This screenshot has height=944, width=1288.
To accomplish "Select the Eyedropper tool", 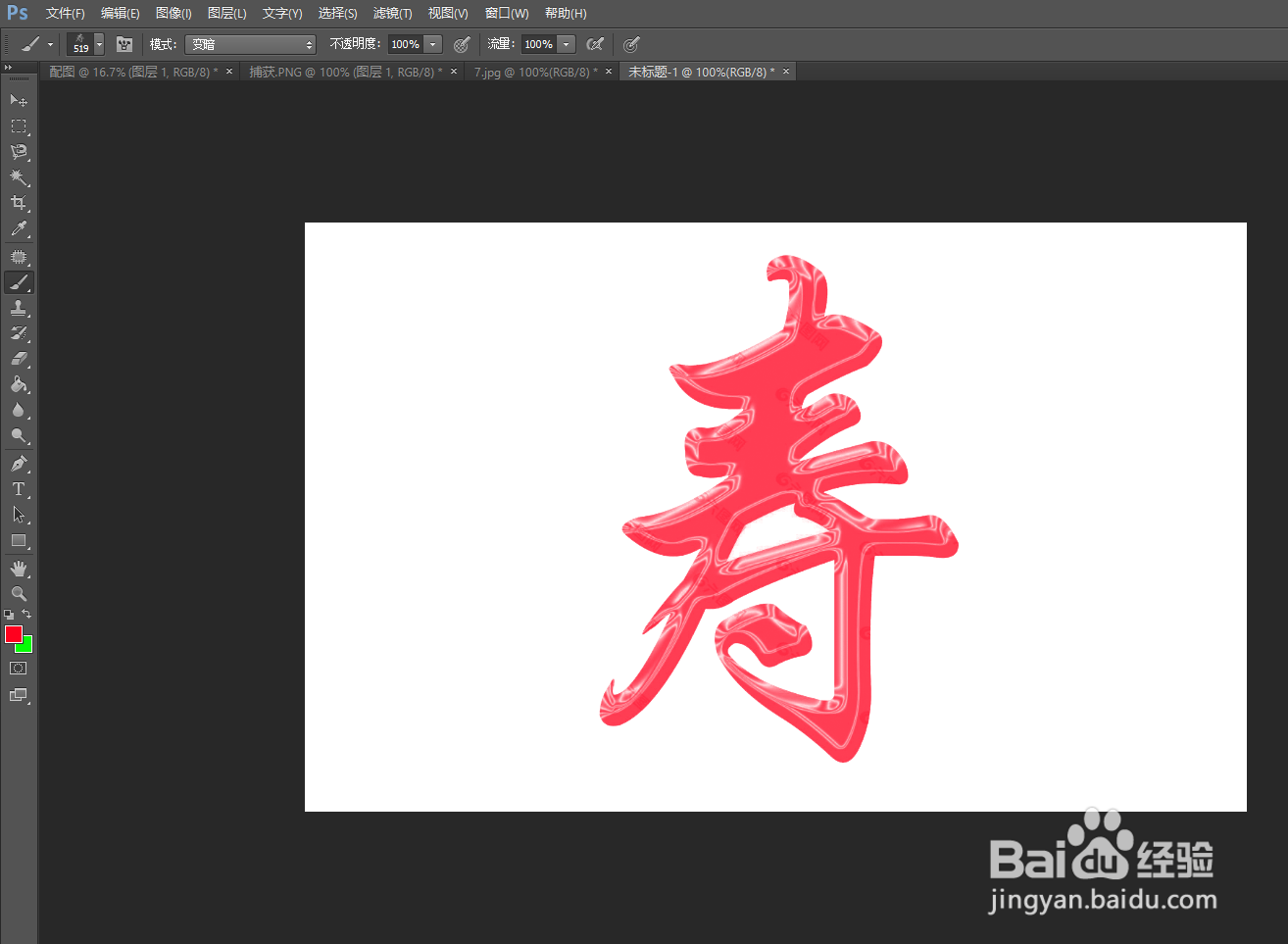I will pyautogui.click(x=19, y=229).
